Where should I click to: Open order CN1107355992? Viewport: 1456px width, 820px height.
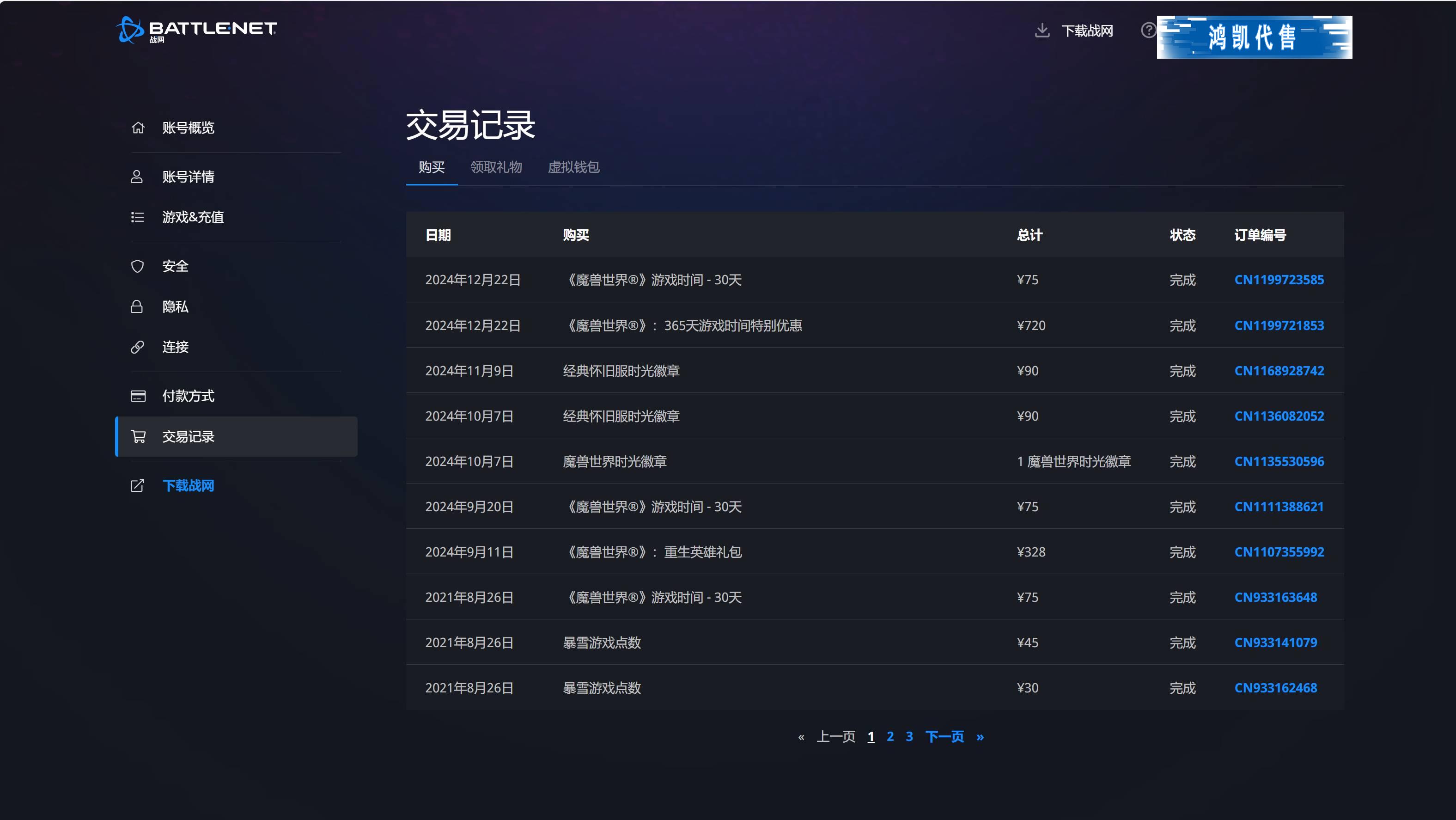pos(1279,552)
